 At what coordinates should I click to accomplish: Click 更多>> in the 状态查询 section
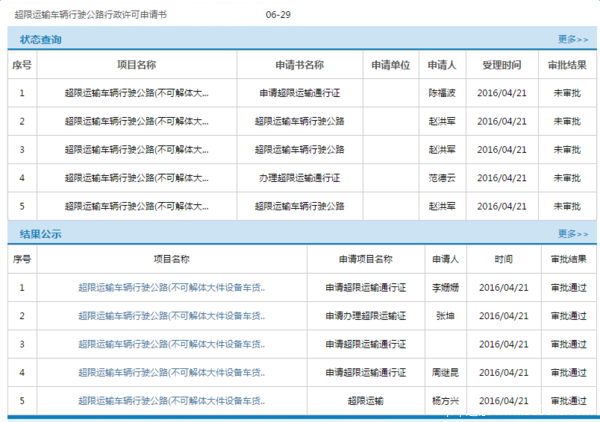point(573,40)
